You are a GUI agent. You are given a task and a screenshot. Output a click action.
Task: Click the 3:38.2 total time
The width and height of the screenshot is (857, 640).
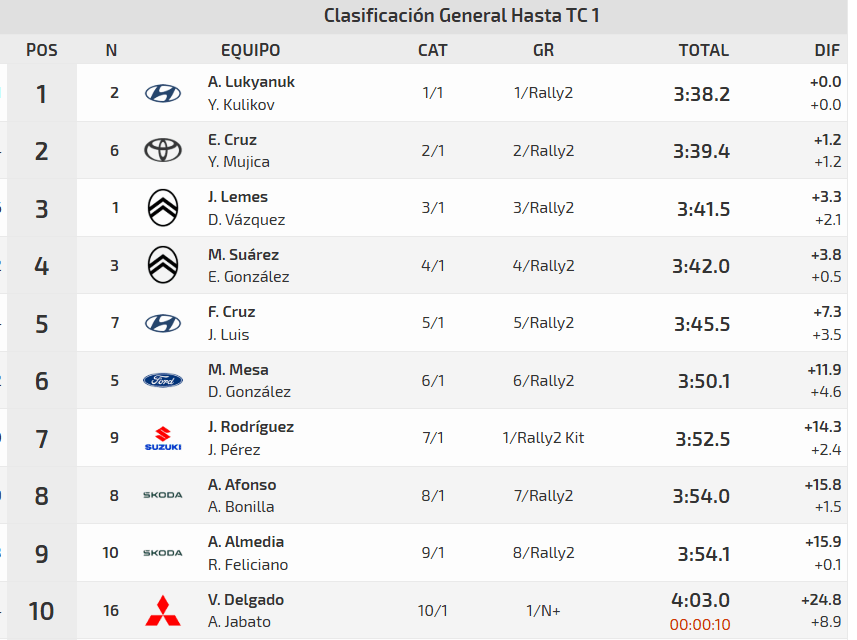coord(702,94)
